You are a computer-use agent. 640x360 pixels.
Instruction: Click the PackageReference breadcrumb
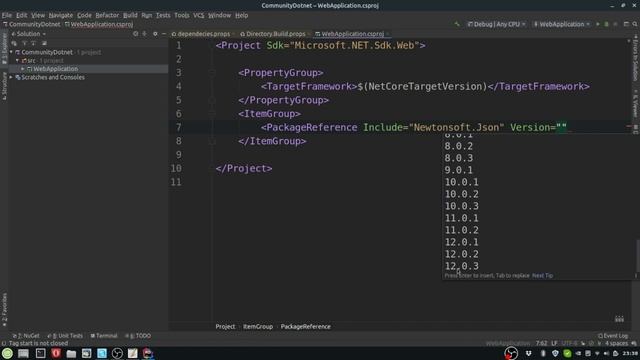click(x=306, y=327)
